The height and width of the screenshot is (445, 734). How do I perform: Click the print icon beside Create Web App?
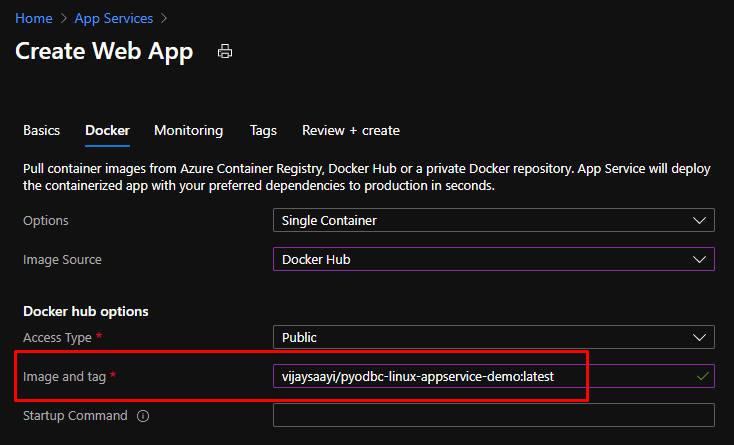[x=225, y=51]
